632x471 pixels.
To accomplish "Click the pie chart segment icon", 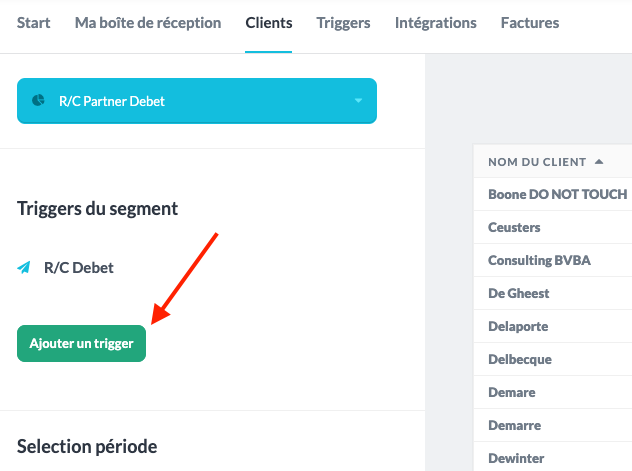I will click(38, 100).
